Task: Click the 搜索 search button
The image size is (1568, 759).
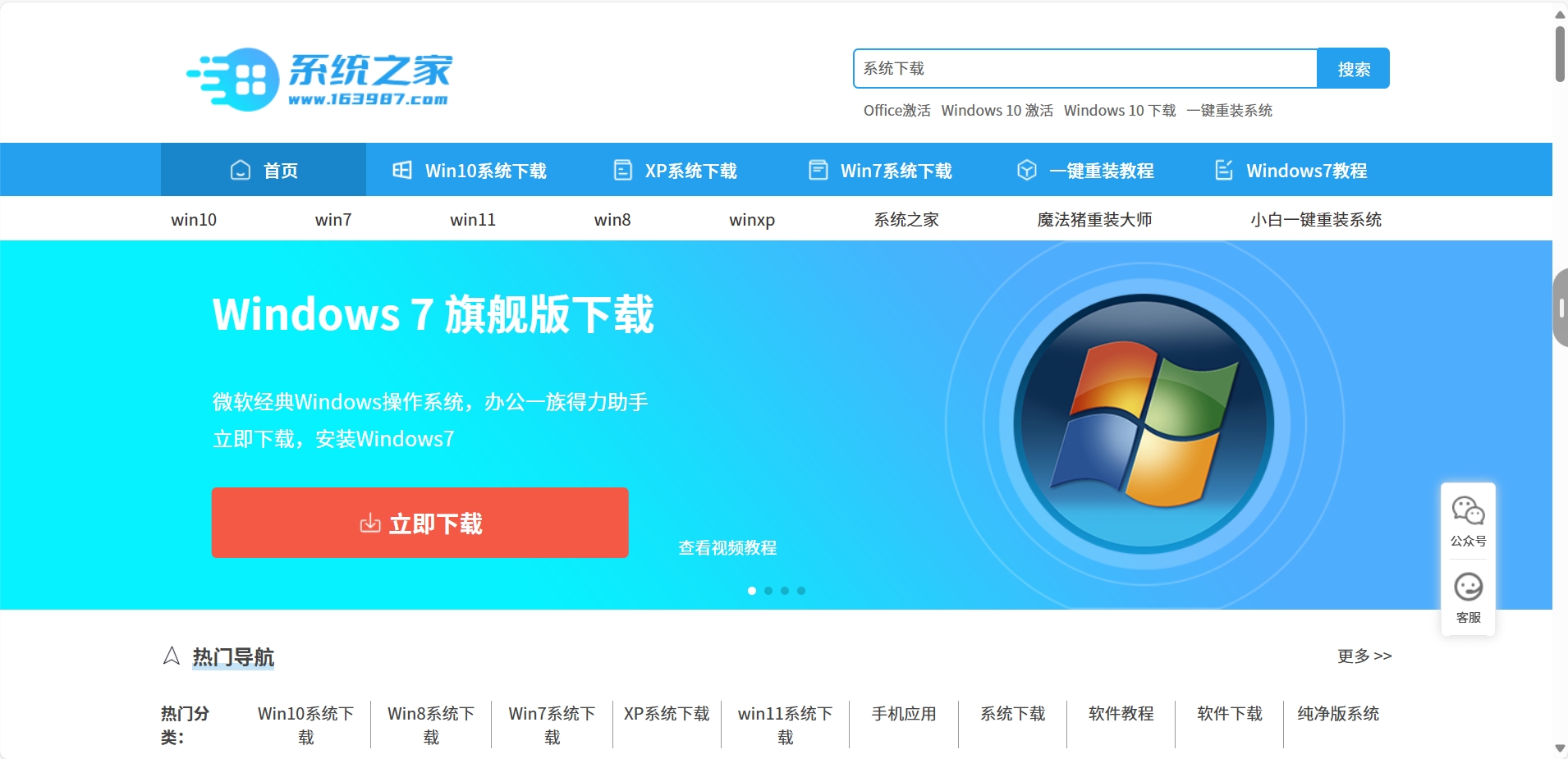Action: [1354, 68]
